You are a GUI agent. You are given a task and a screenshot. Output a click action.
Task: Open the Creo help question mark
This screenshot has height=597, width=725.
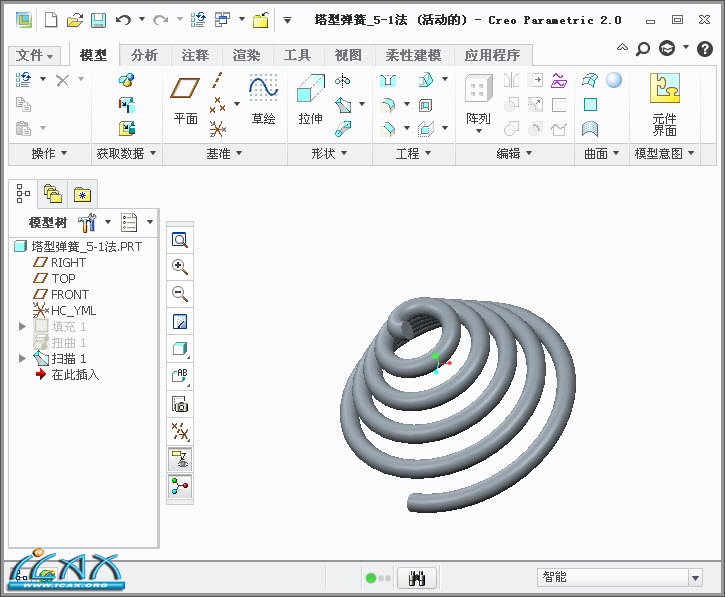705,49
